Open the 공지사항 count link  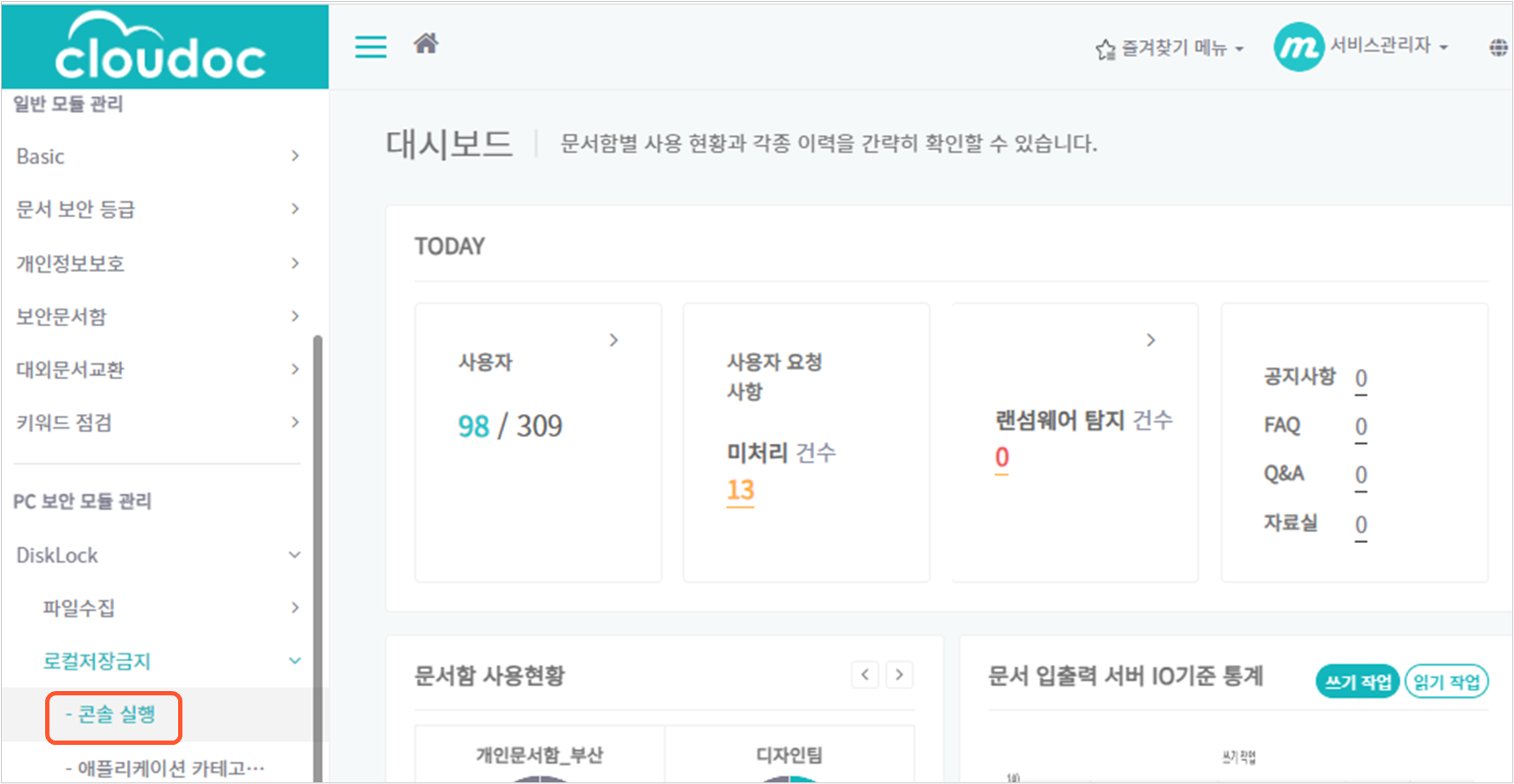1361,378
